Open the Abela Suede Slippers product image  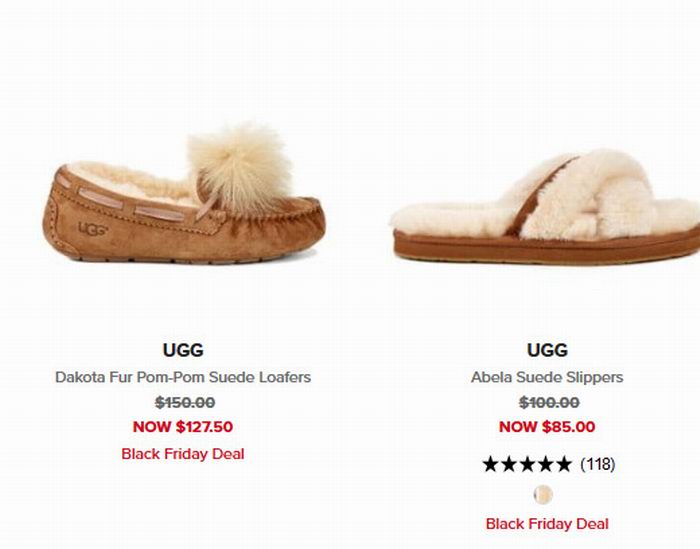pos(546,207)
